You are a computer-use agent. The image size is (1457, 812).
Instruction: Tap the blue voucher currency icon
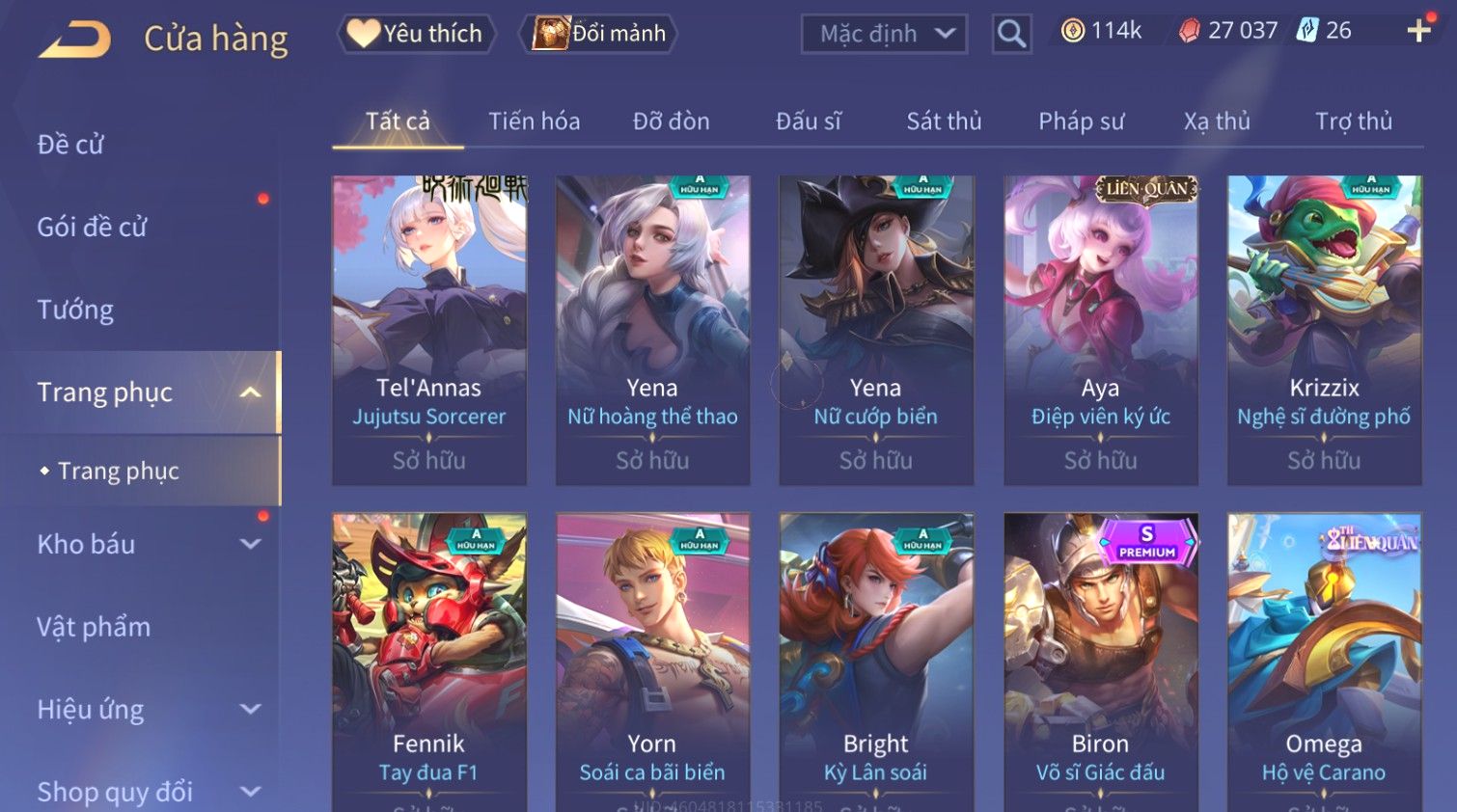tap(1306, 30)
